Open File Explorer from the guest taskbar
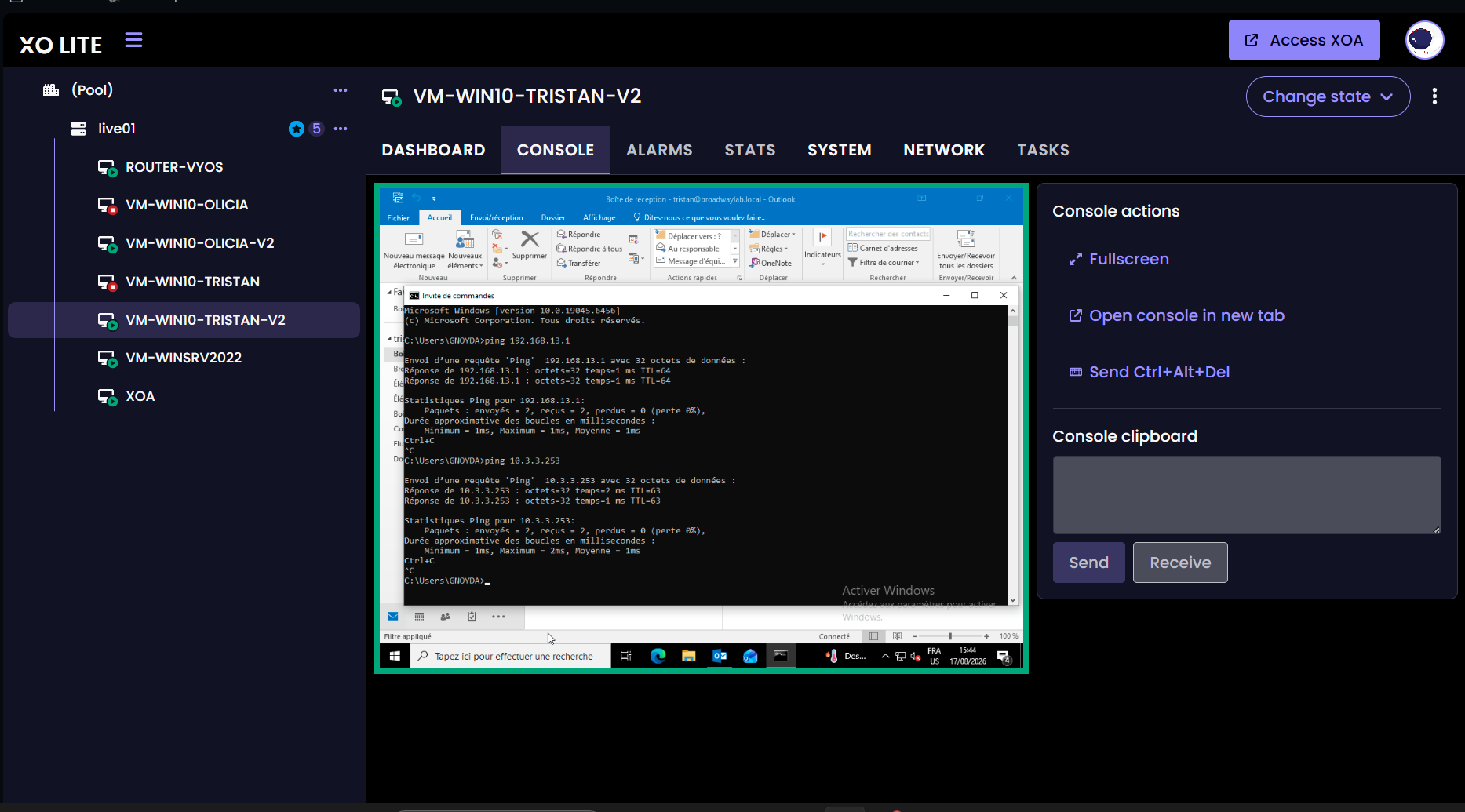Screen dimensions: 1465x812 (688, 656)
